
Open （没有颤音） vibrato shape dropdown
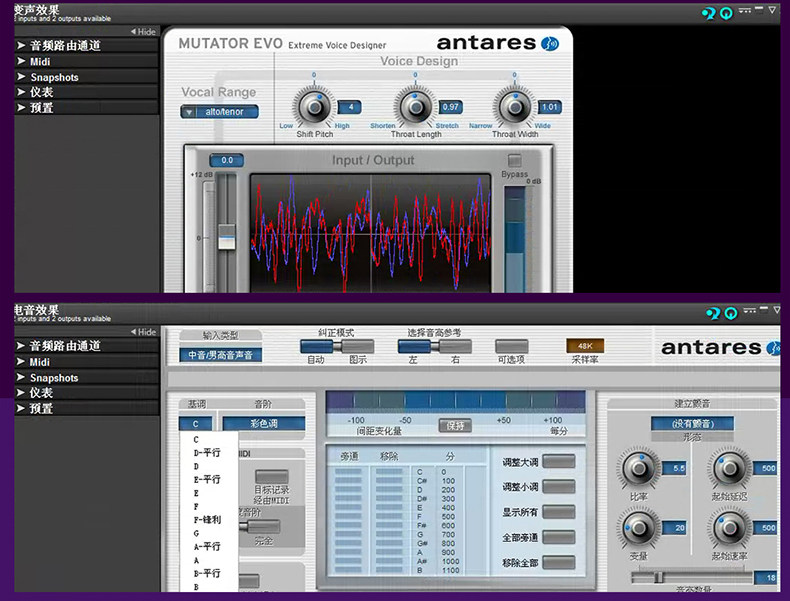[x=692, y=424]
